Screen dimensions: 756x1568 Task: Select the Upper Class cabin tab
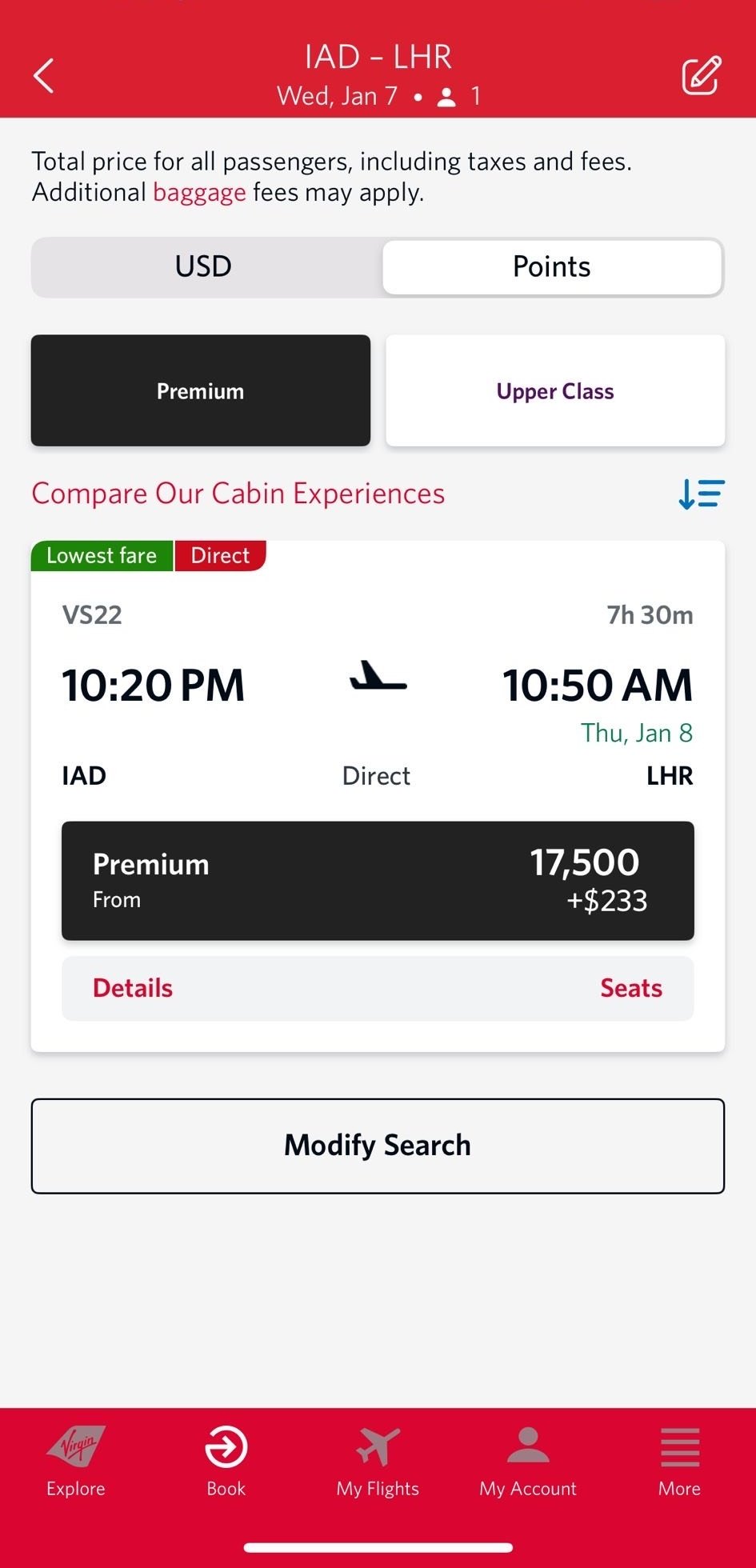click(555, 390)
